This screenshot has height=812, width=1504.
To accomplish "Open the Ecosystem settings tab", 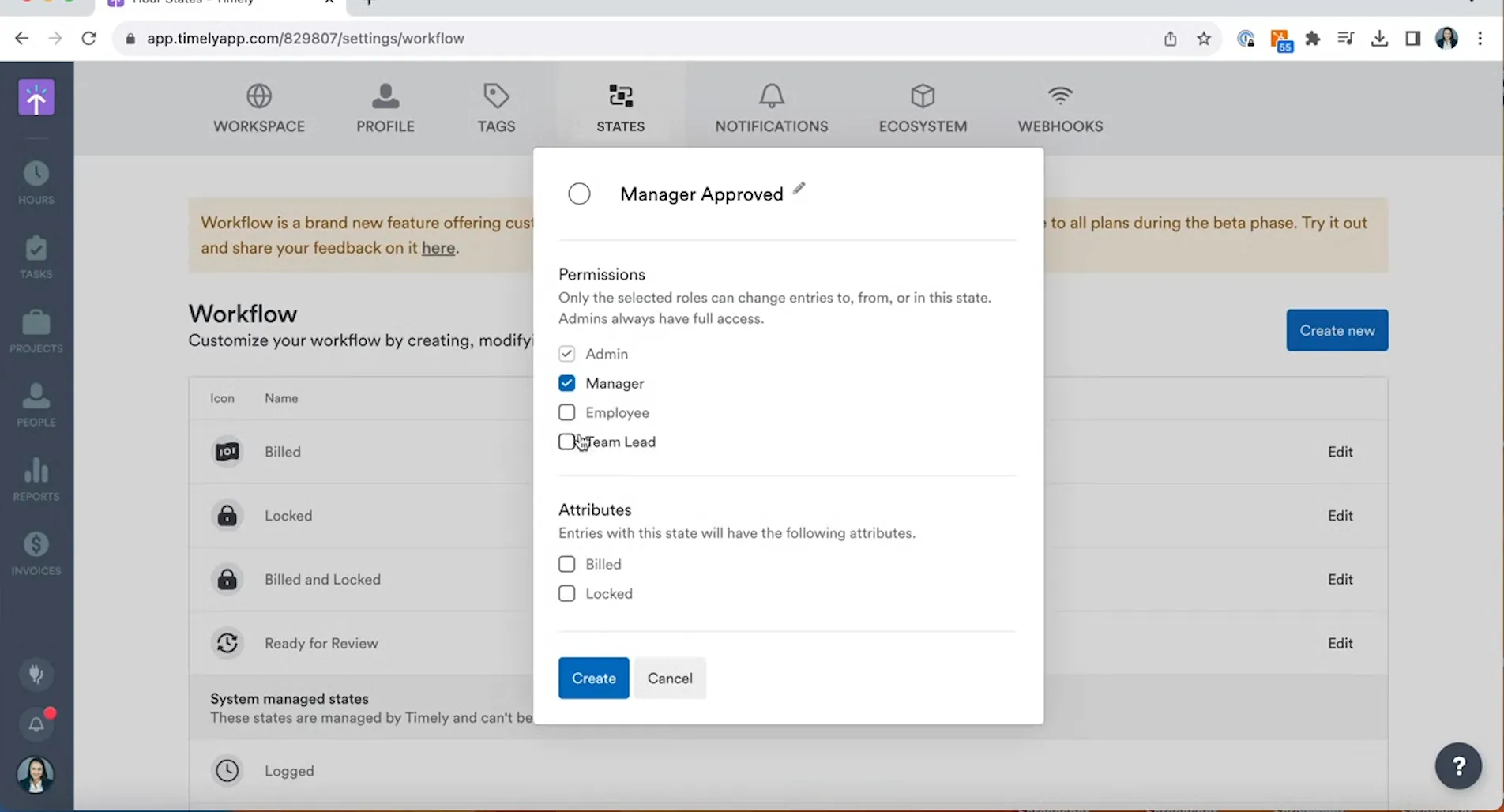I will coord(922,108).
